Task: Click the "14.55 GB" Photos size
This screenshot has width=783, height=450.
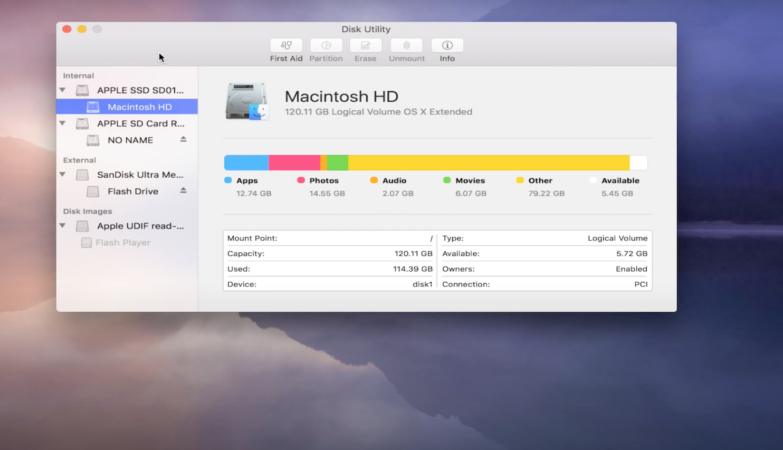Action: coord(327,194)
